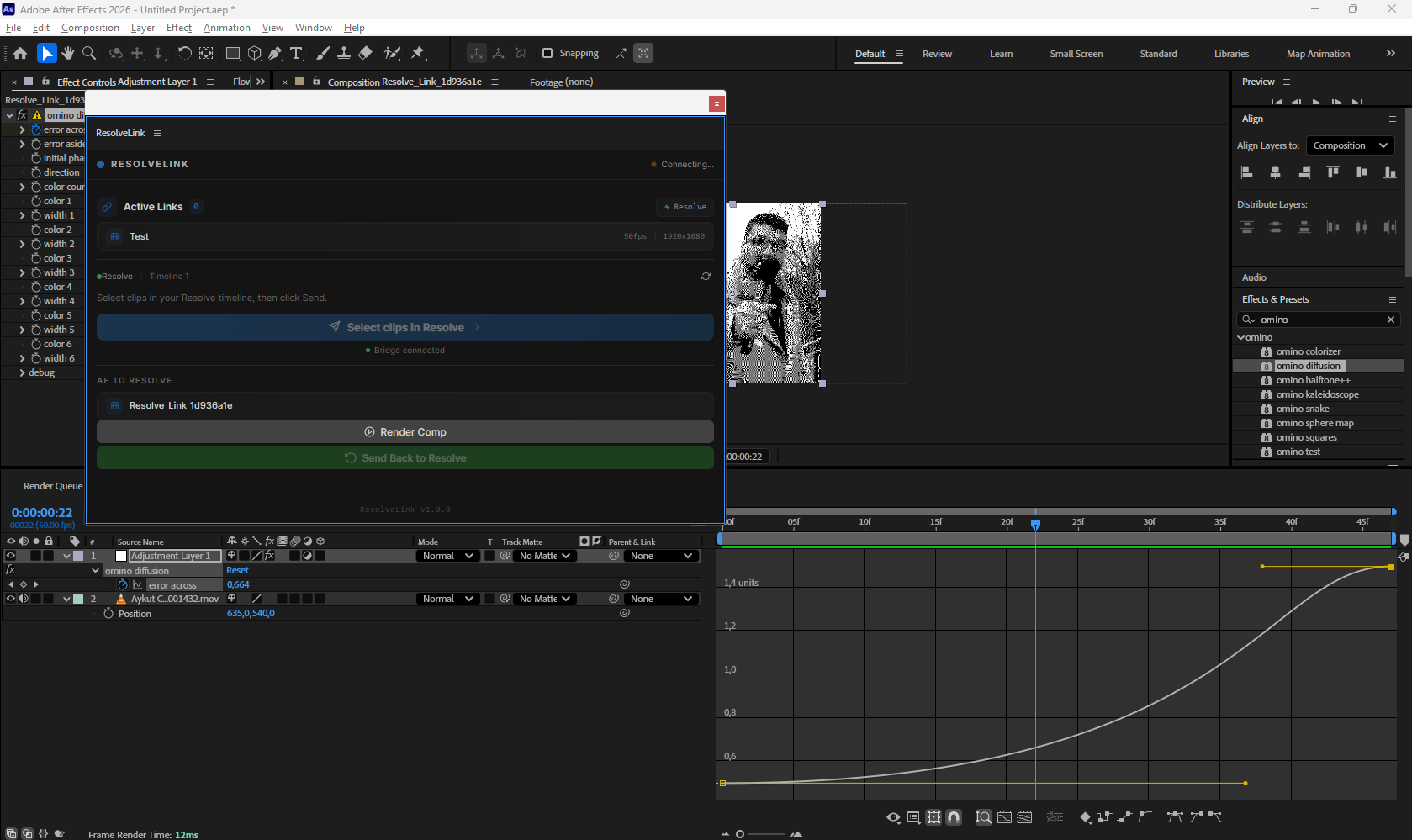Select the Eraser tool

365,54
